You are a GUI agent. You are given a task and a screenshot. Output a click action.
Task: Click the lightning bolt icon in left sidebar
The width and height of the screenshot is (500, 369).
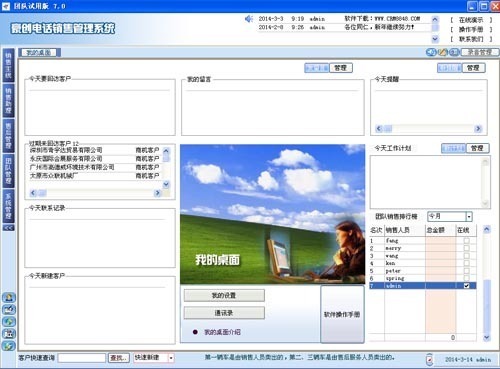click(x=9, y=346)
